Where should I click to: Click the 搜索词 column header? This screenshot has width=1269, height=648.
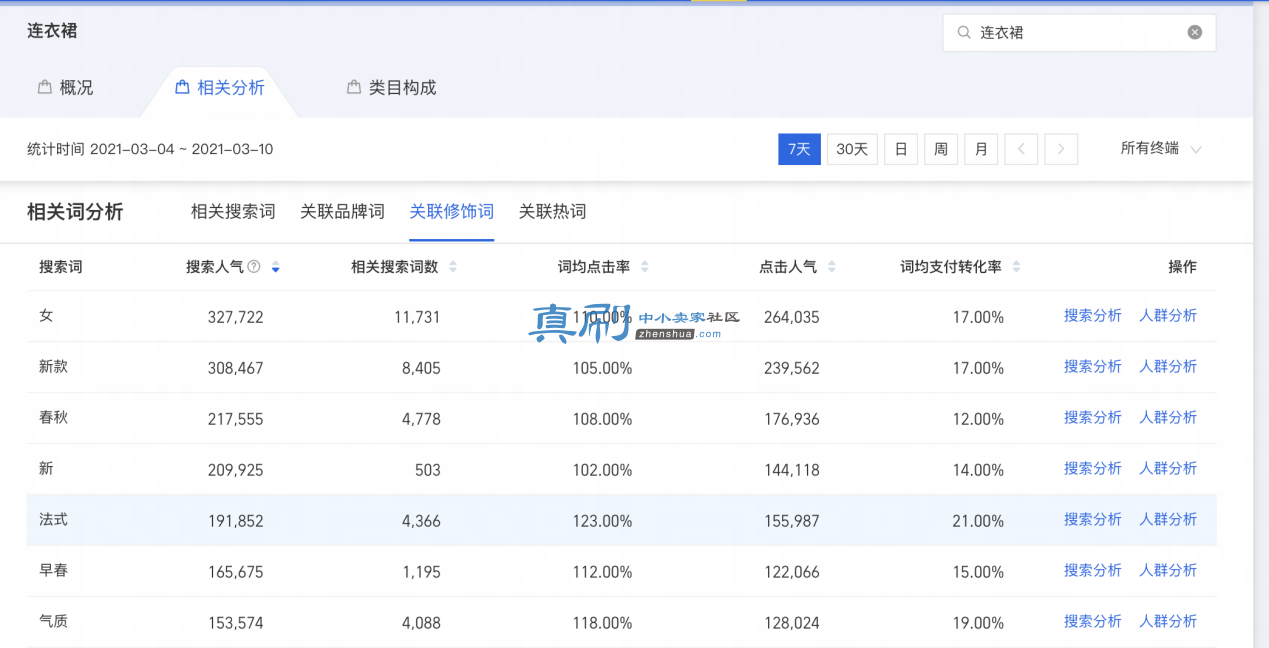[60, 267]
